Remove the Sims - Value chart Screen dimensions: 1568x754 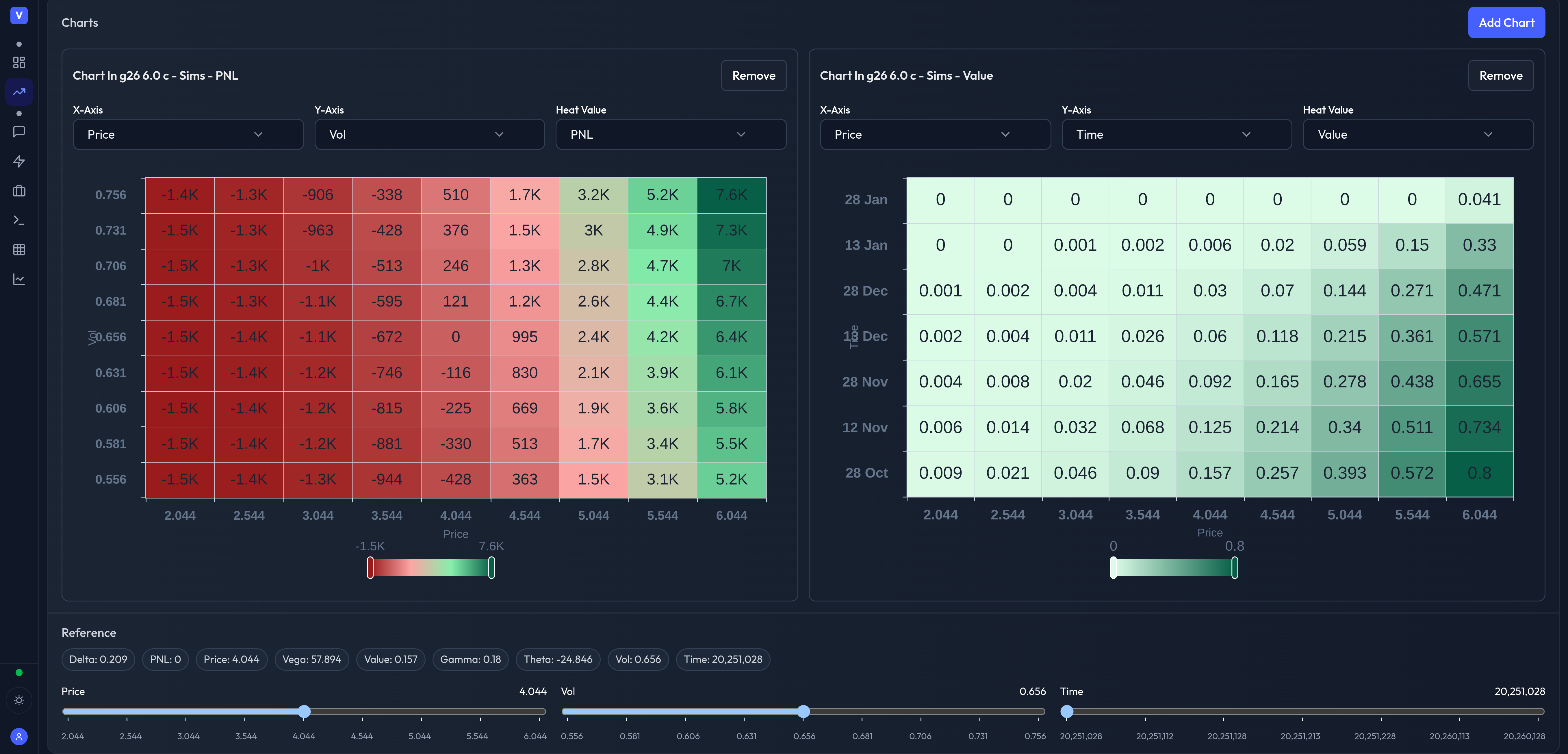tap(1500, 75)
